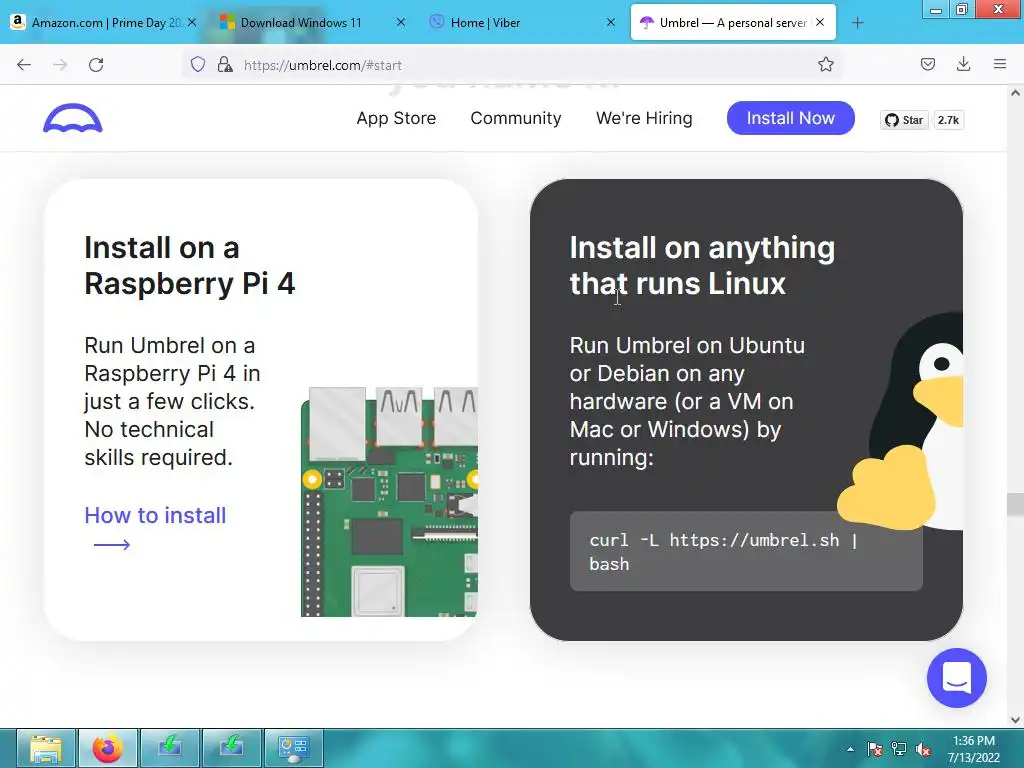Open a new browser tab
The width and height of the screenshot is (1024, 768).
pyautogui.click(x=857, y=23)
